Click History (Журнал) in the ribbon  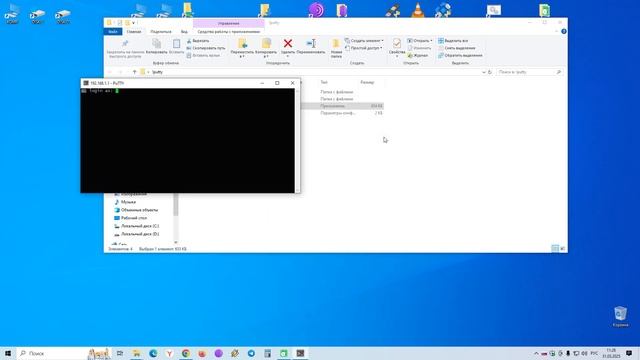418,56
